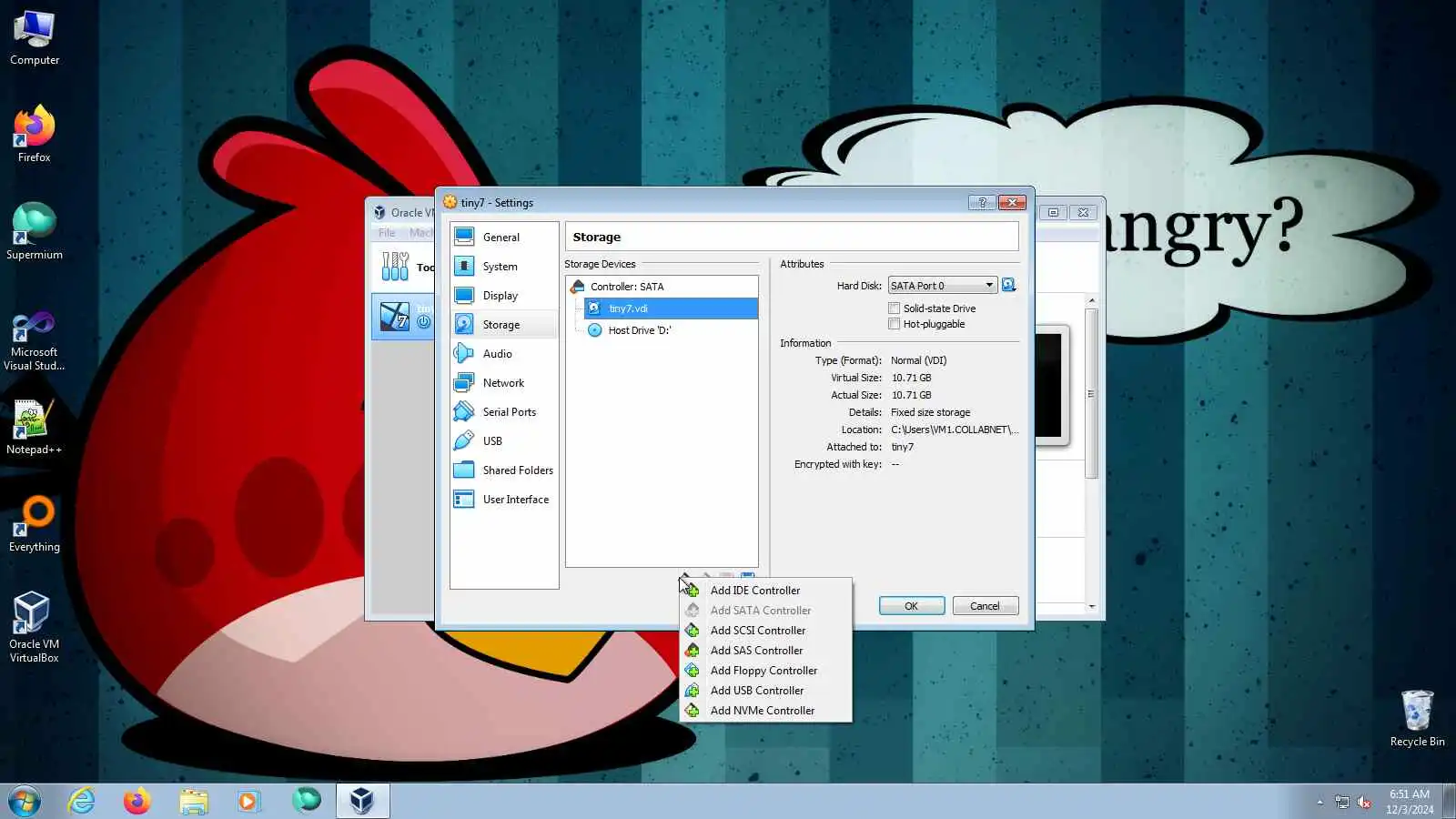Click the hard disk chooser icon
The image size is (1456, 819).
(1009, 286)
